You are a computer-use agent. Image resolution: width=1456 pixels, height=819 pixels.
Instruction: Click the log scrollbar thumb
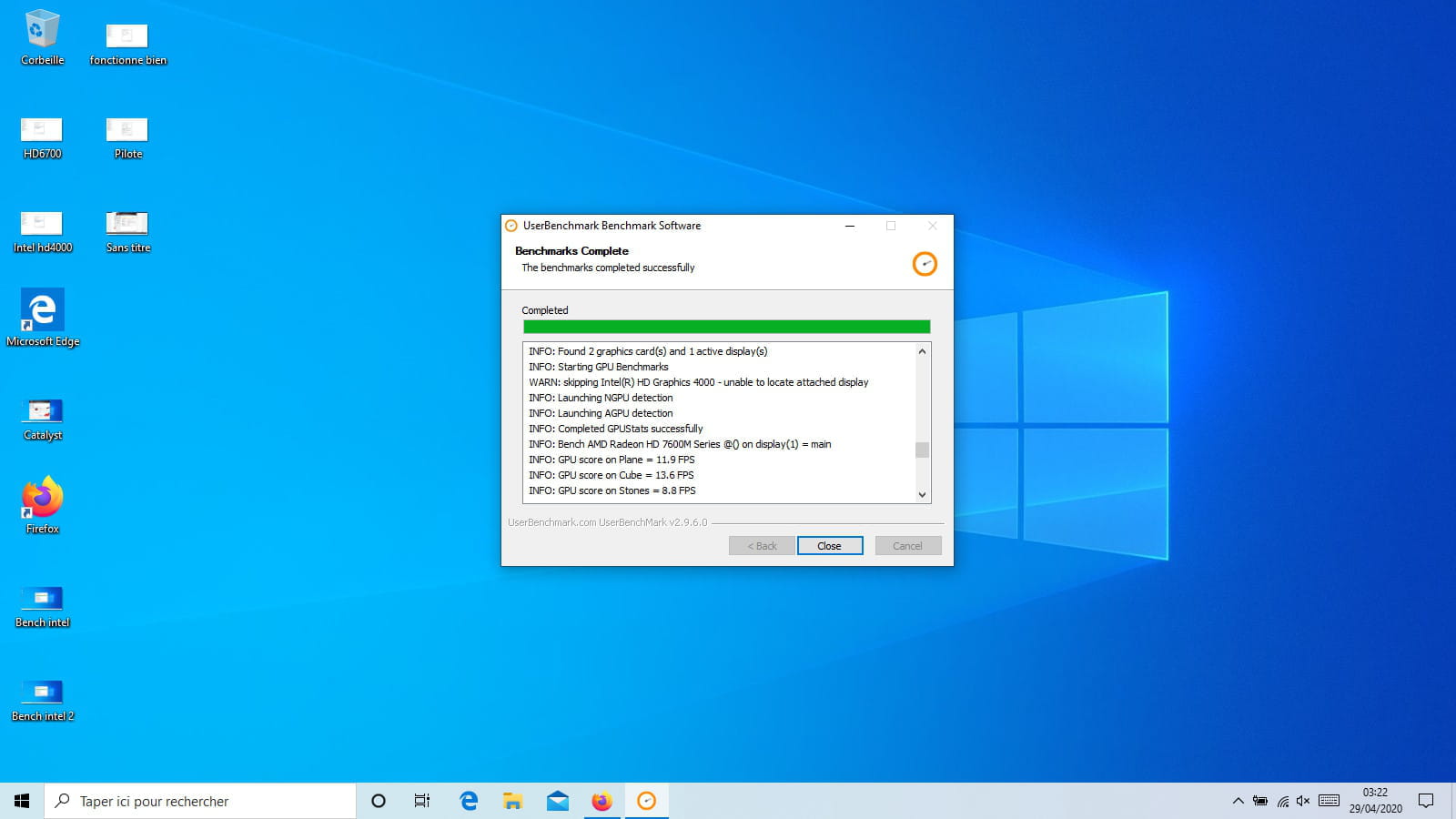click(922, 450)
